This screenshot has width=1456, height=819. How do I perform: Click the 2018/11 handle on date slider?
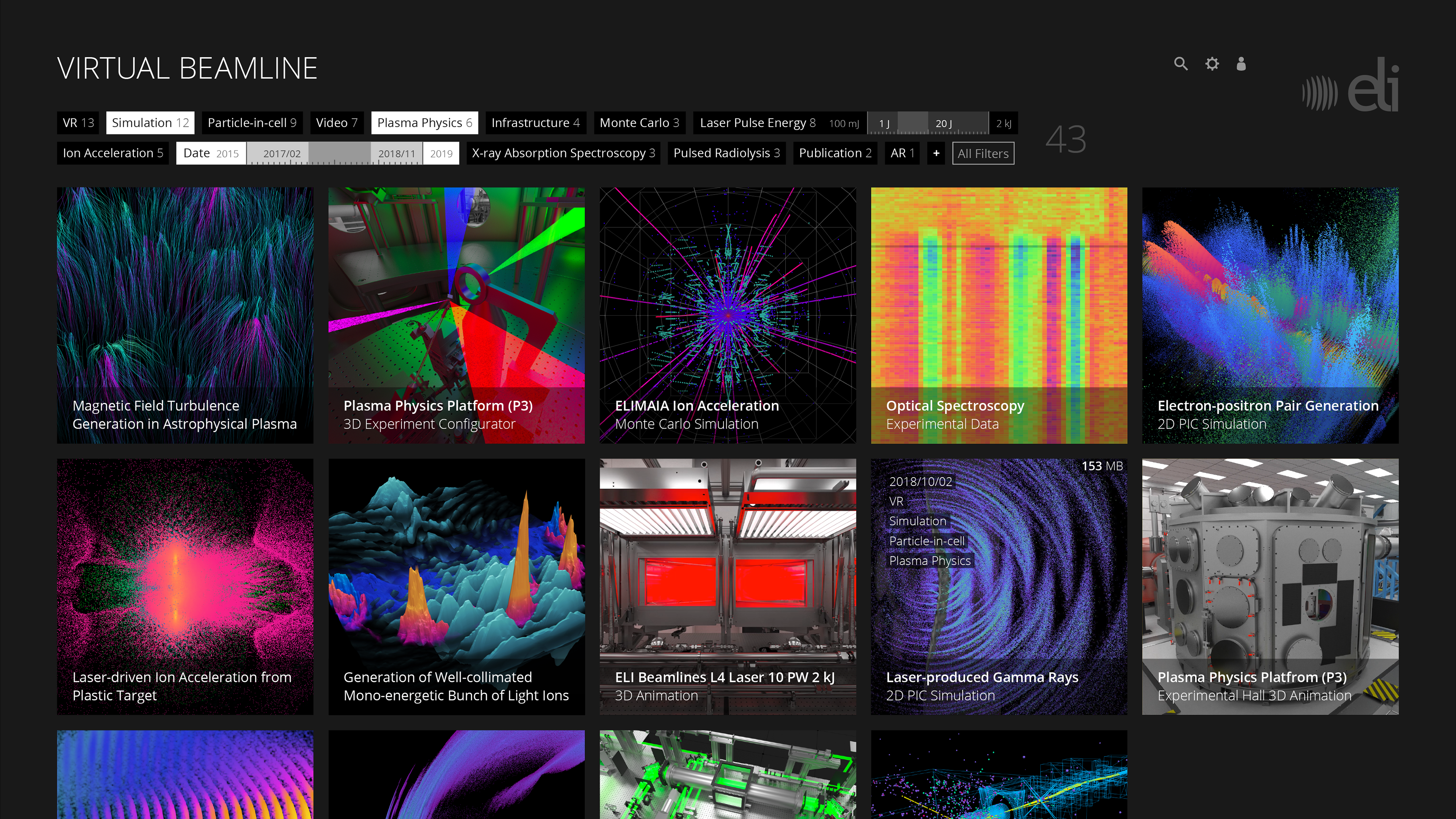(x=397, y=153)
